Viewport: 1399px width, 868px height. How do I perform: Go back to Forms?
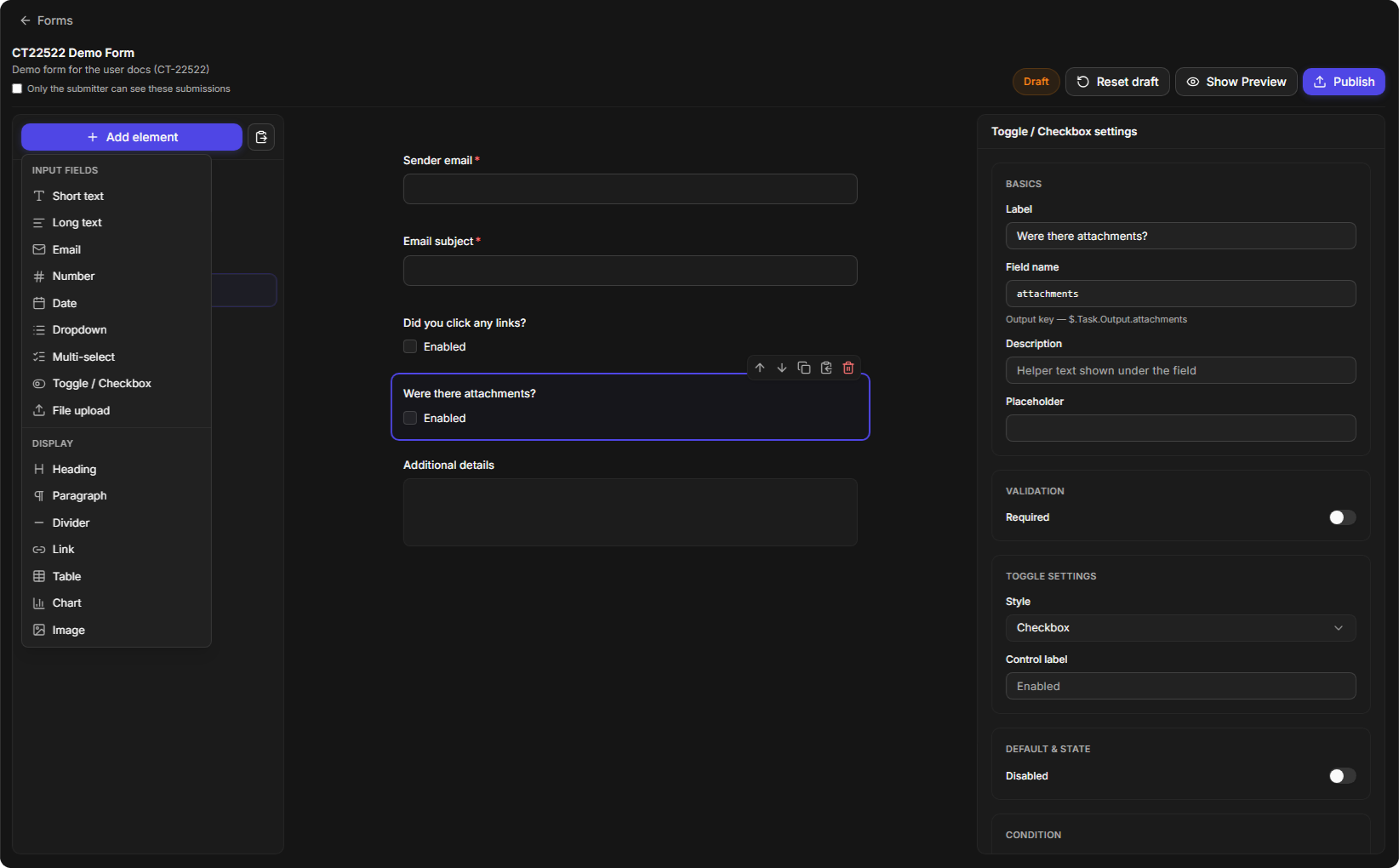[47, 20]
